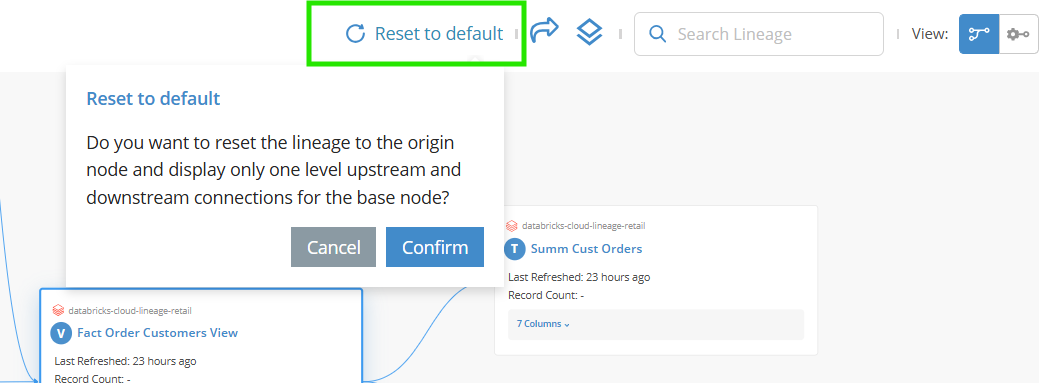Open the stacked layers icon in toolbar

tap(589, 33)
